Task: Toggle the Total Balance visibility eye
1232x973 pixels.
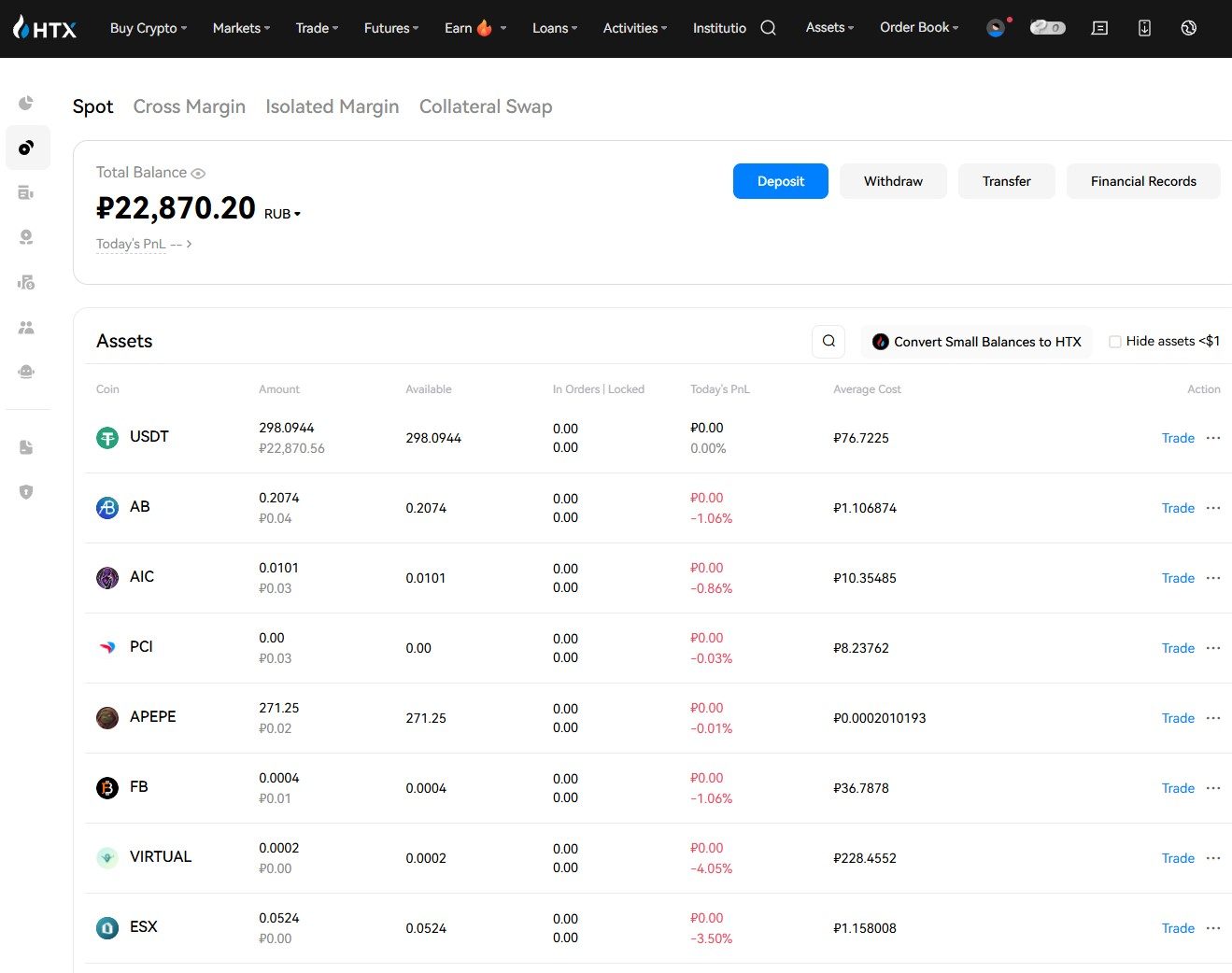Action: (x=198, y=174)
